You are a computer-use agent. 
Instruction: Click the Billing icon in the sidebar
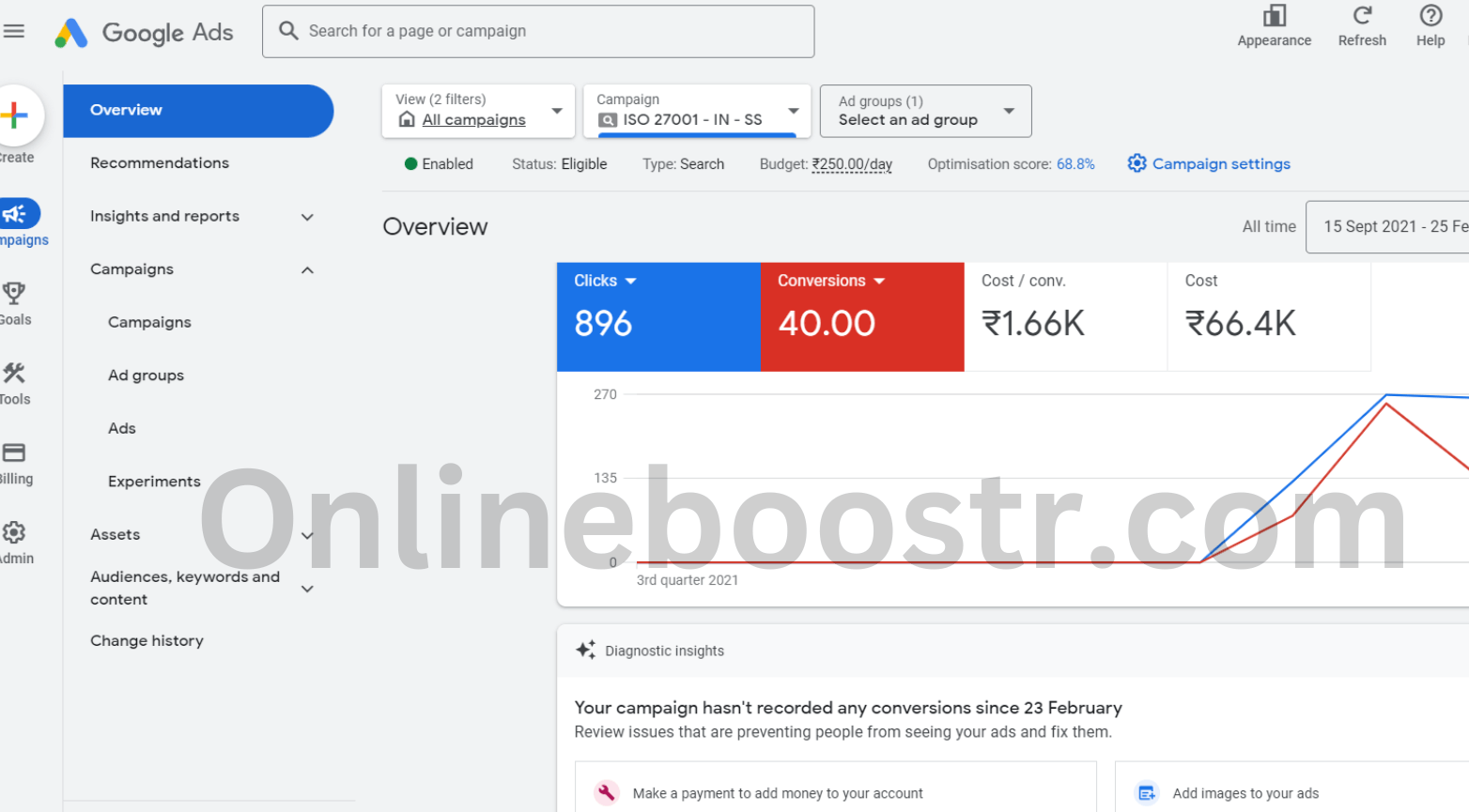(x=15, y=453)
